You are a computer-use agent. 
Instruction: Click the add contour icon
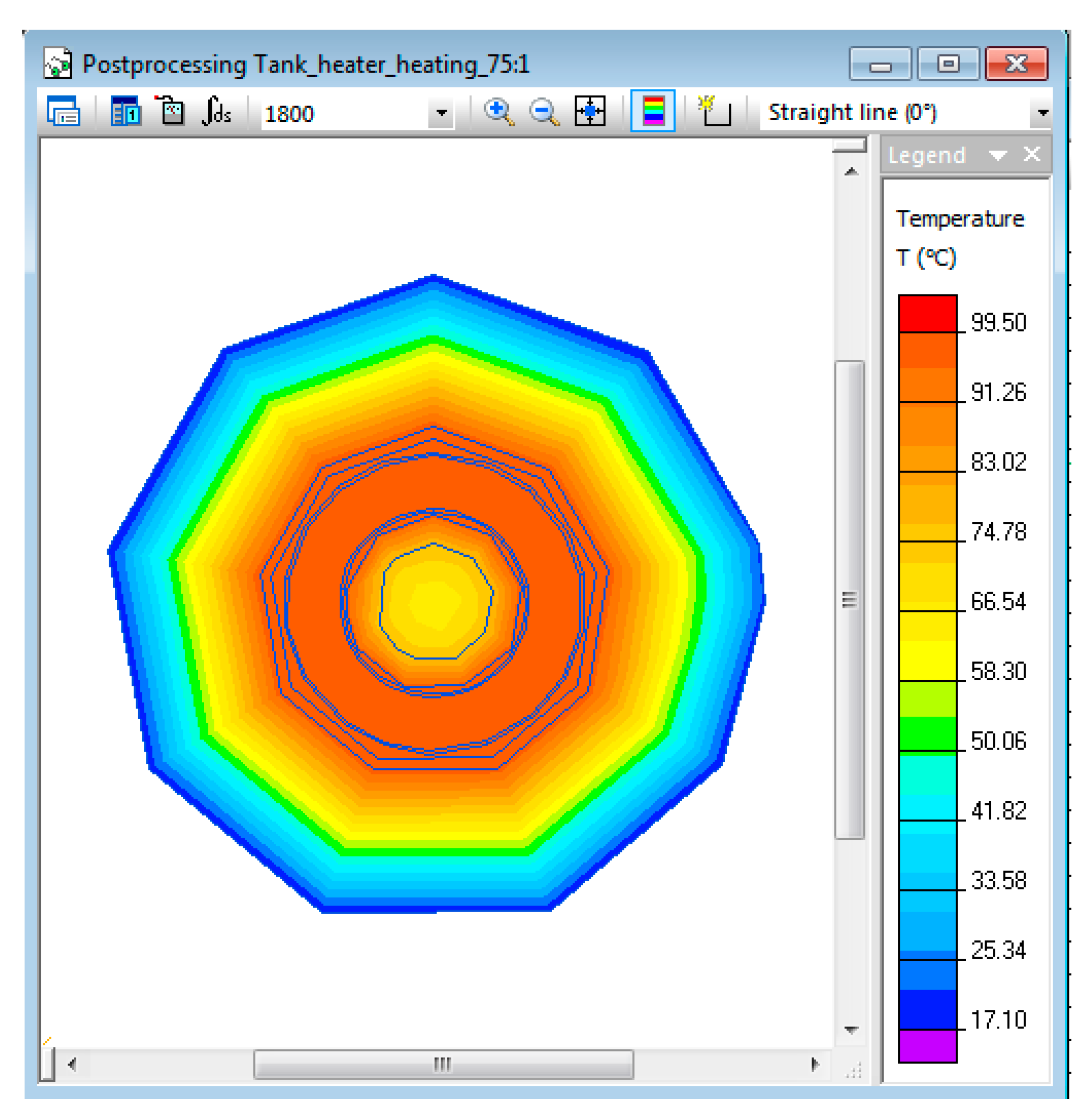pyautogui.click(x=715, y=111)
